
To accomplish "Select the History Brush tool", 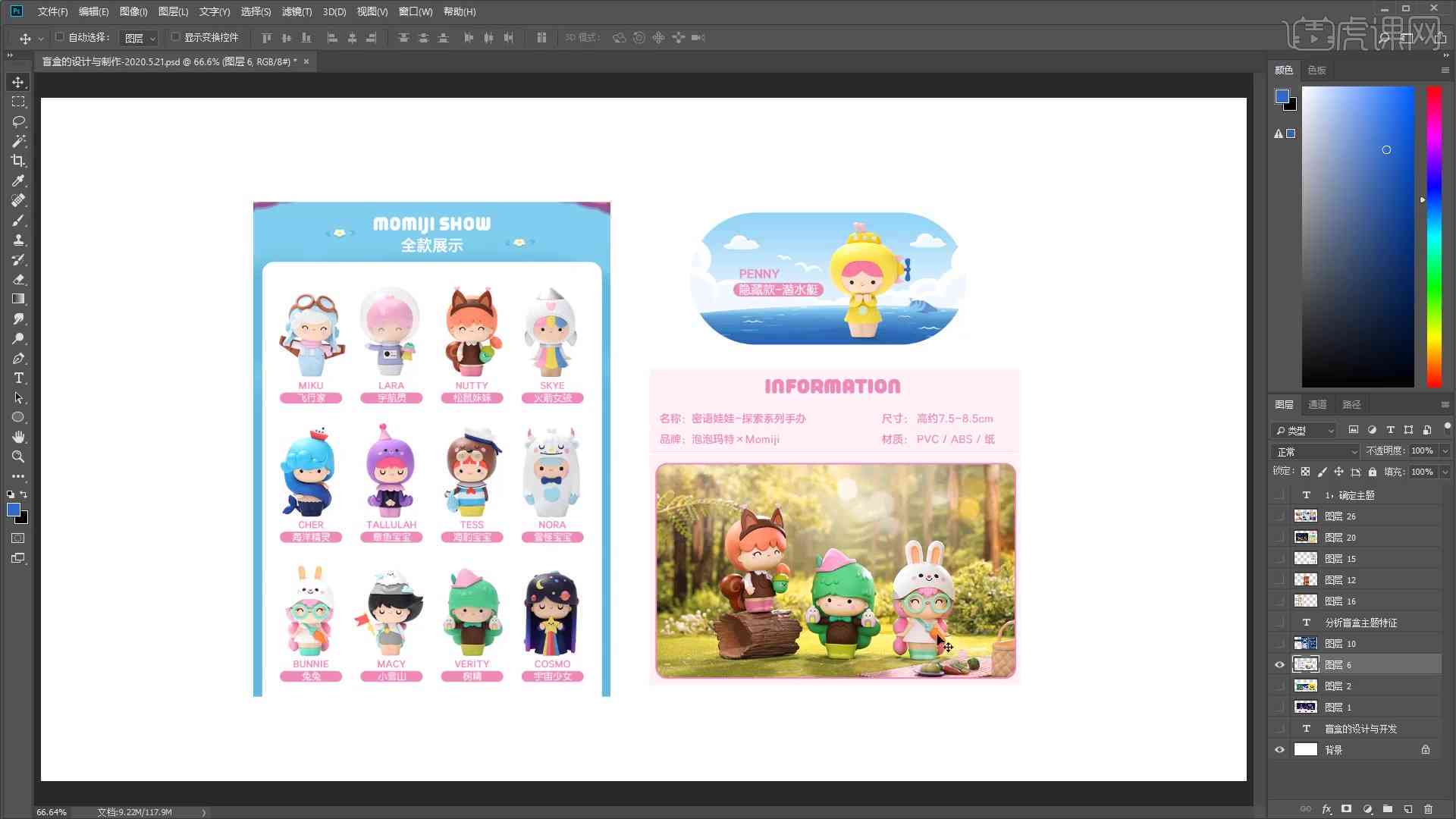I will (18, 259).
